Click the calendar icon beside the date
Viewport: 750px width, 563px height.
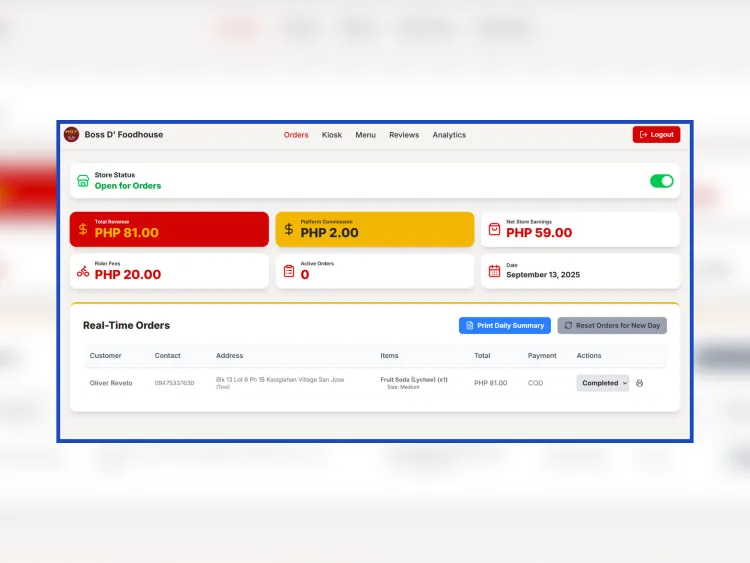pyautogui.click(x=494, y=271)
